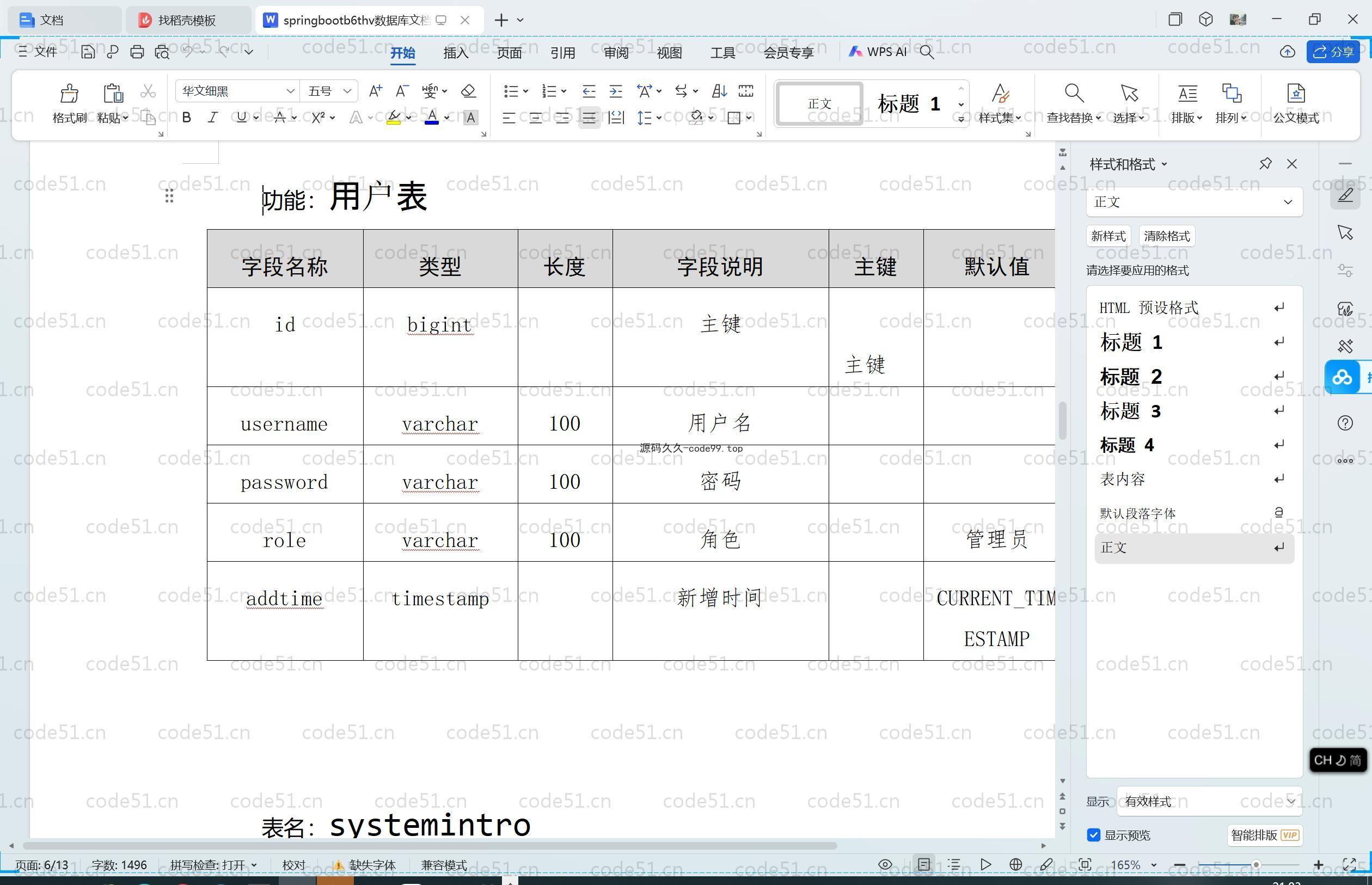Screen dimensions: 1372x885
Task: Click the 公文模式 document mode icon
Action: click(x=1296, y=93)
